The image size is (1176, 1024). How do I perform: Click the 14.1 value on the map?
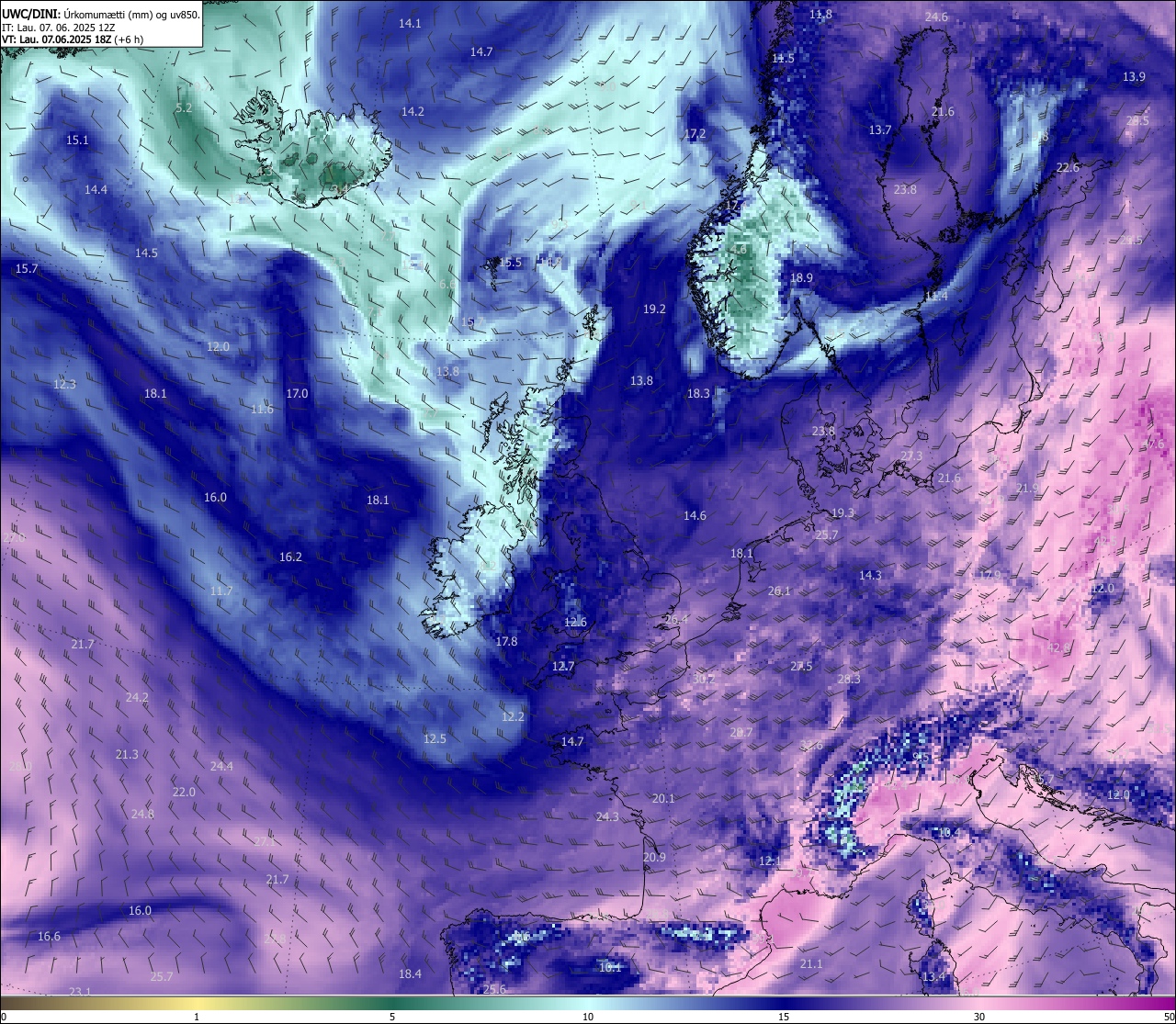(411, 23)
